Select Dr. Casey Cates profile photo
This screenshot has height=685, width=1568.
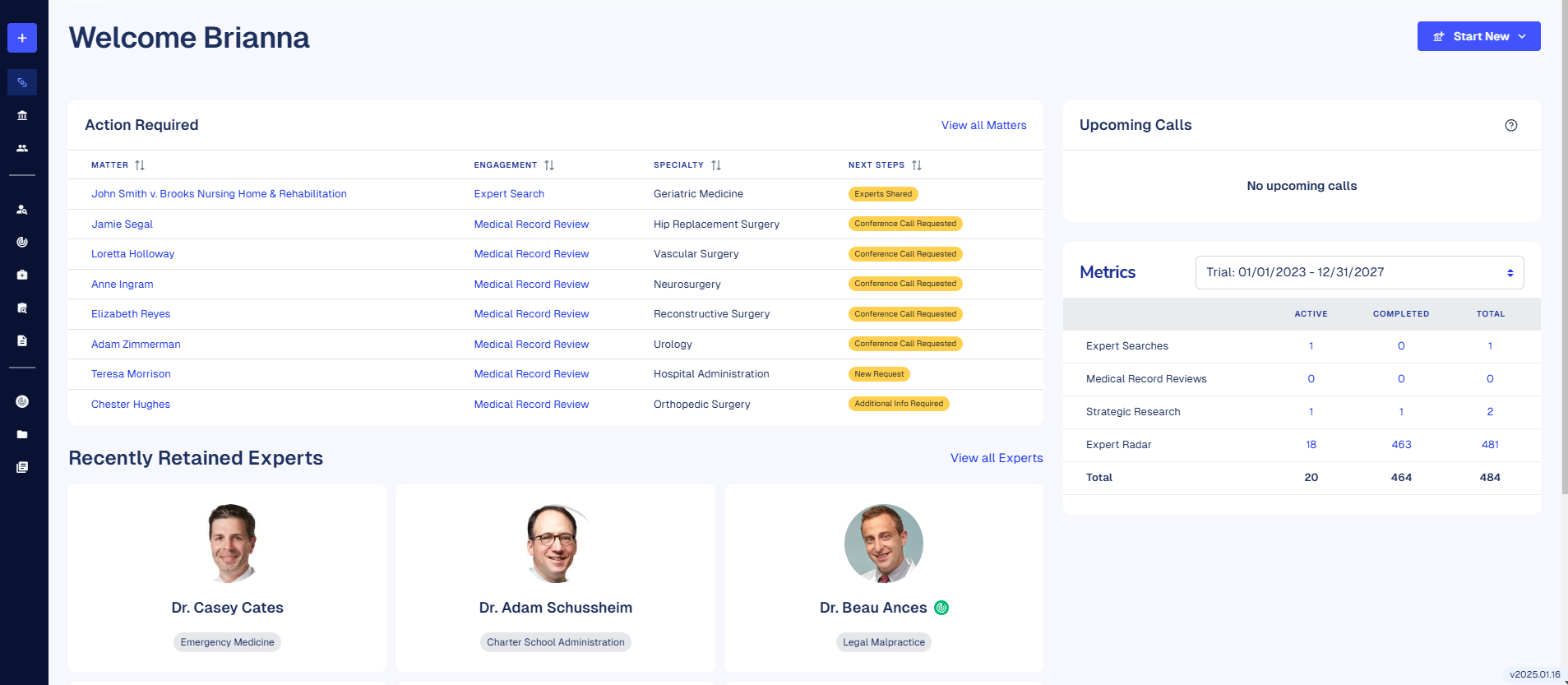click(x=231, y=544)
